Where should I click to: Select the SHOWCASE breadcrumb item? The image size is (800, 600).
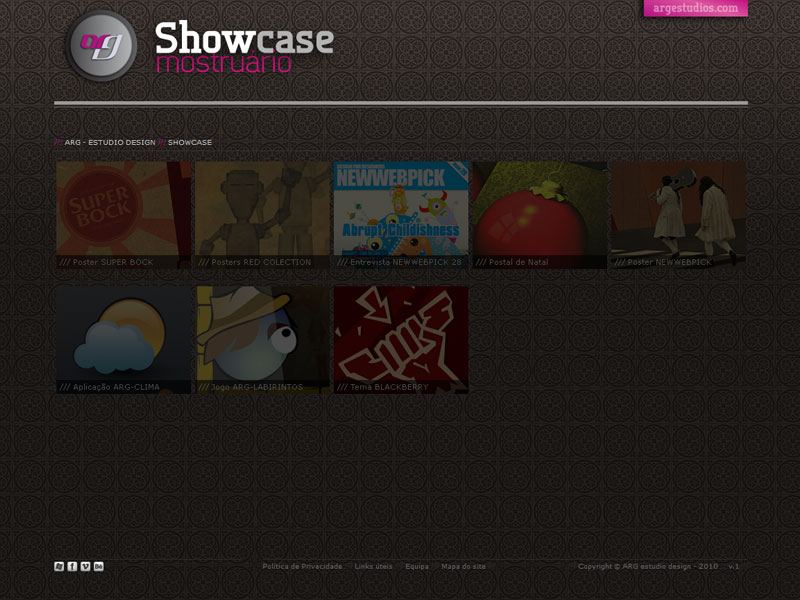click(x=190, y=142)
